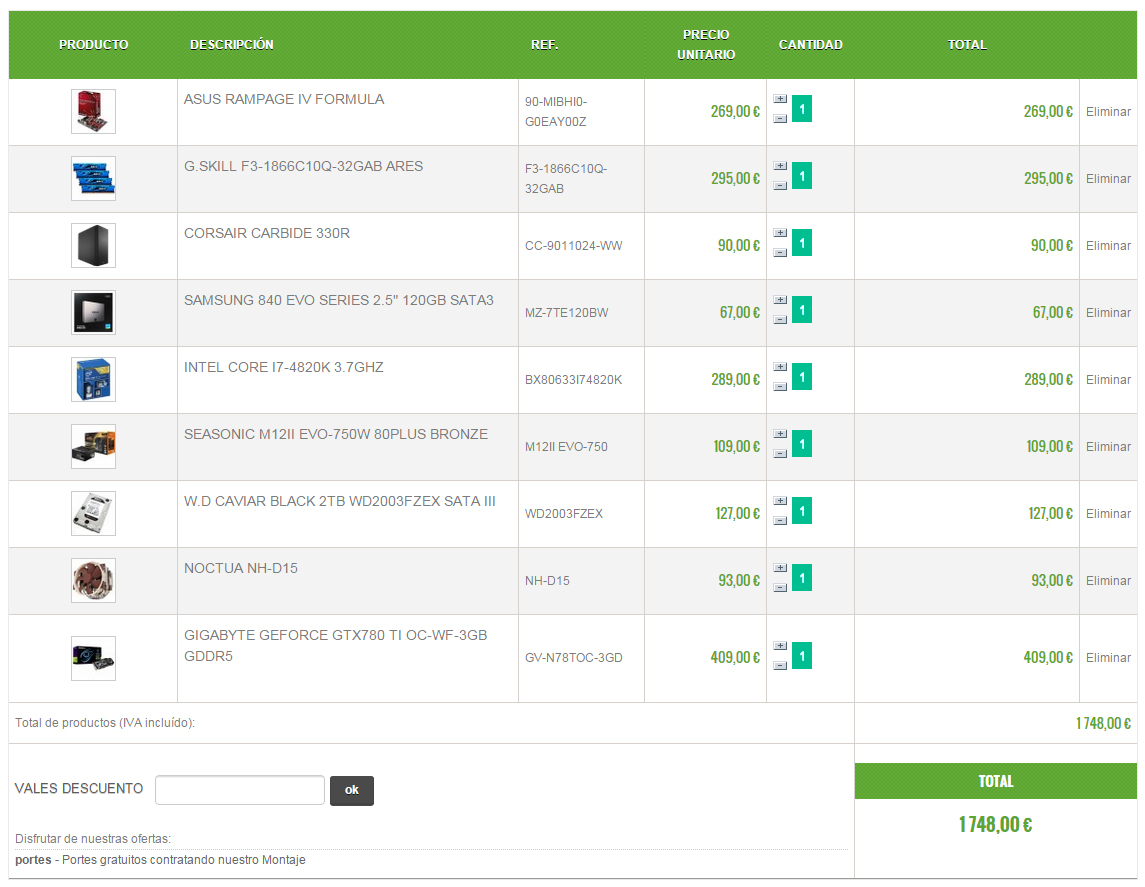
Task: Click the Noctua cooler thumbnail
Action: (x=93, y=580)
